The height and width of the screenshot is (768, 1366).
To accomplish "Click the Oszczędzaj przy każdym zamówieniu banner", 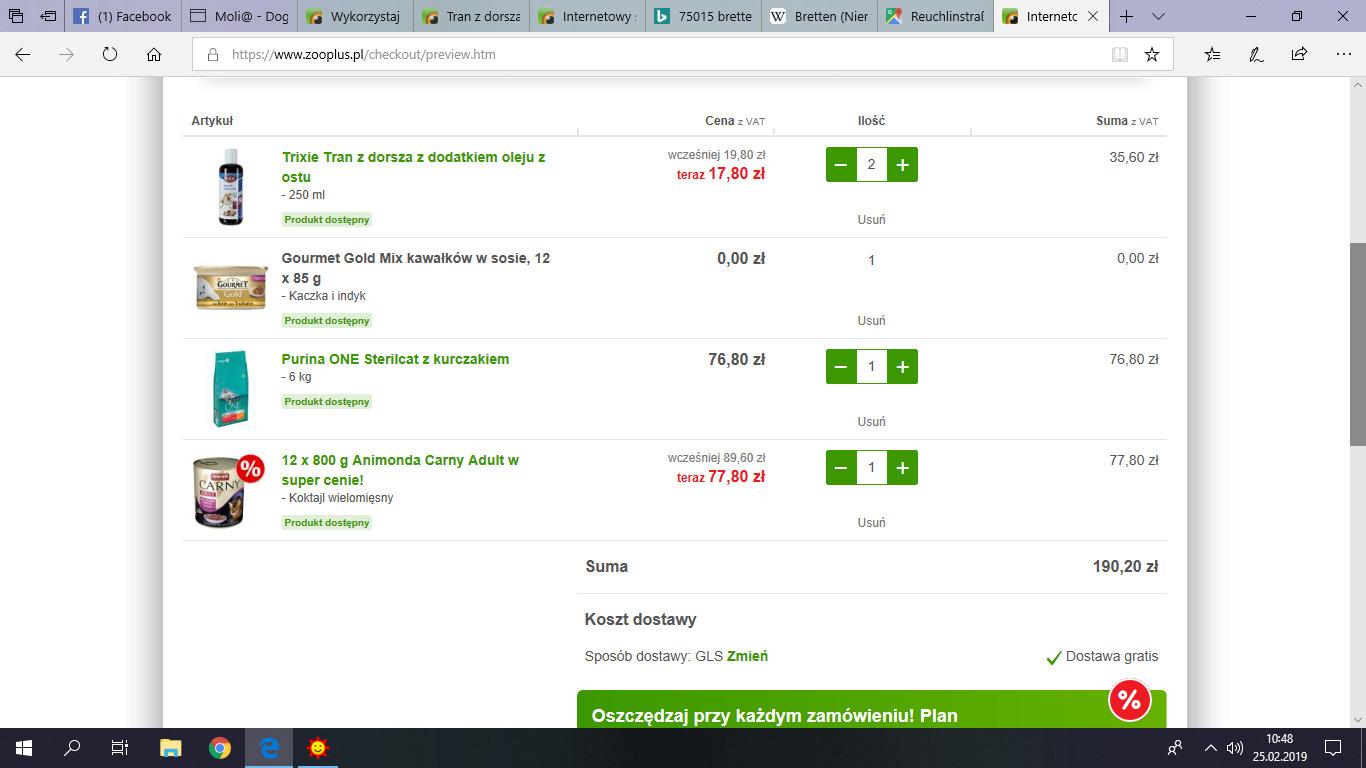I will tap(871, 709).
